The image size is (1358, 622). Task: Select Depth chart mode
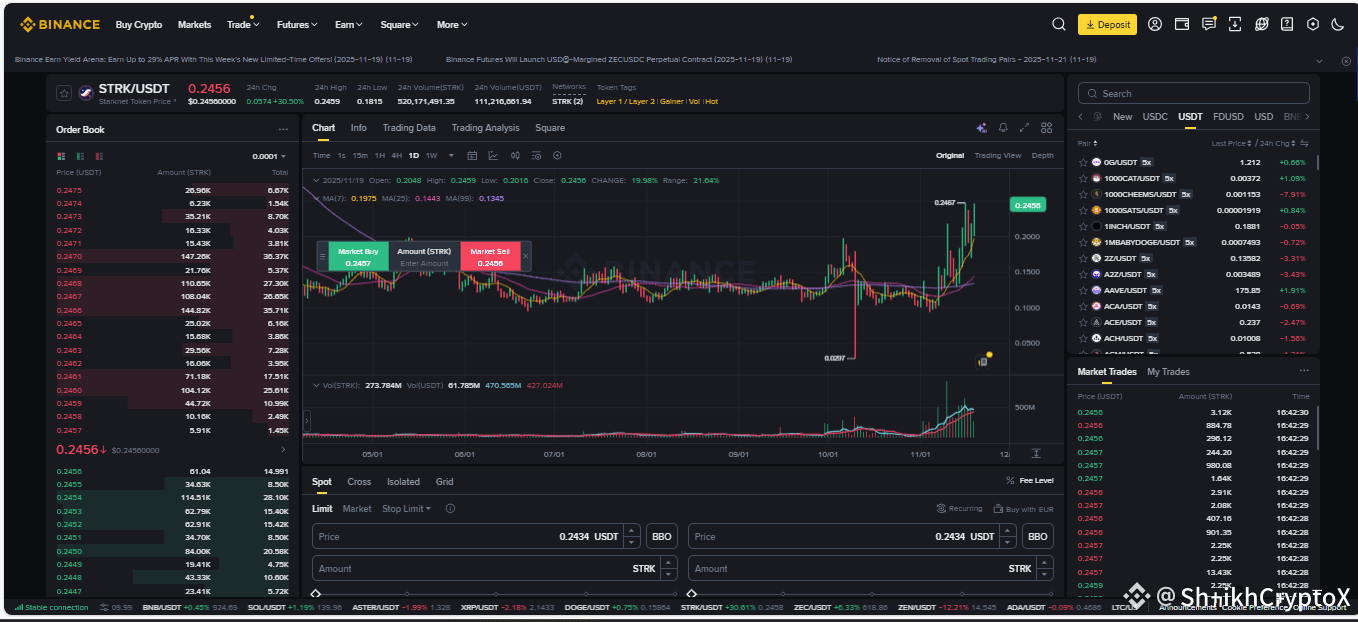point(1042,155)
